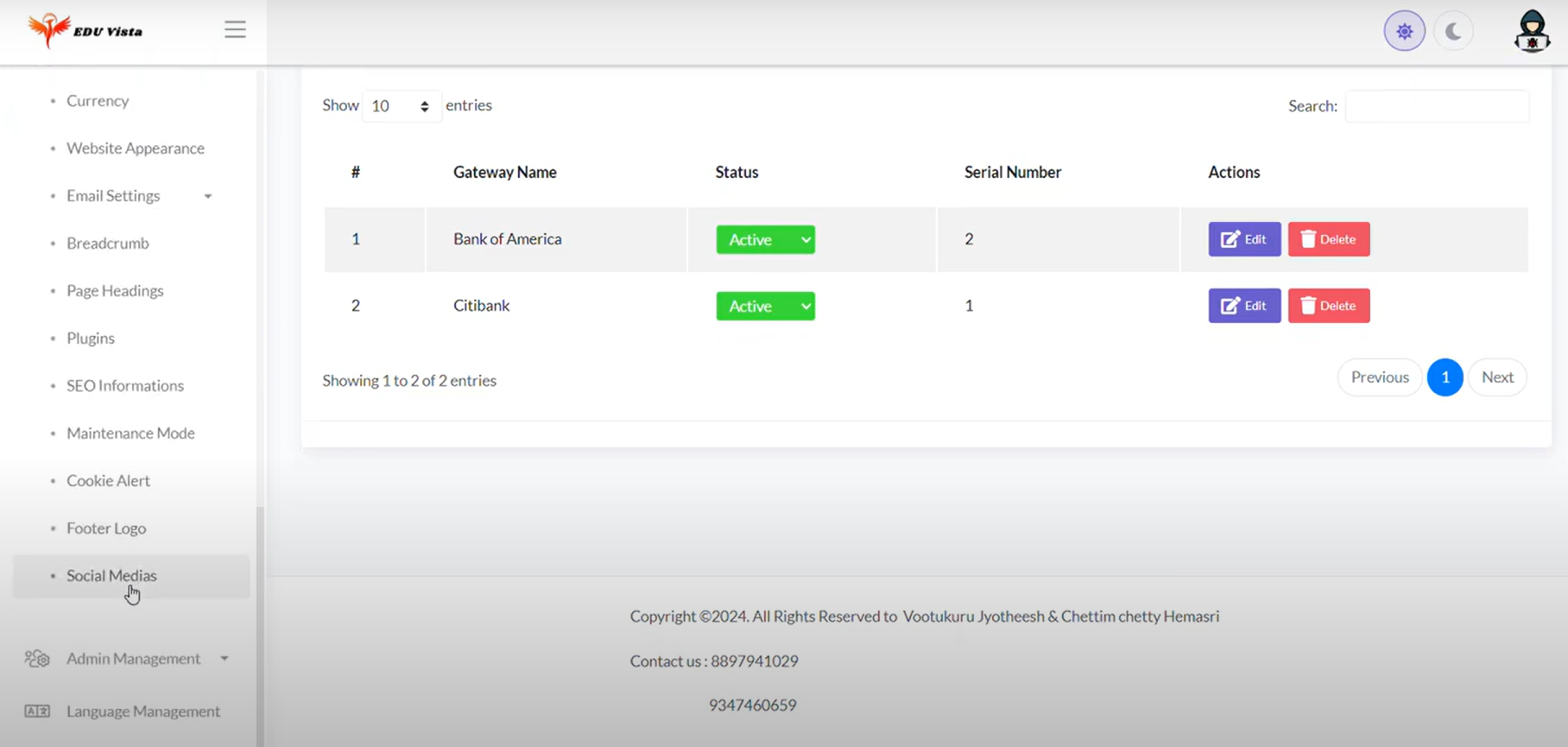Open Cookie Alert settings
This screenshot has height=747, width=1568.
(108, 480)
